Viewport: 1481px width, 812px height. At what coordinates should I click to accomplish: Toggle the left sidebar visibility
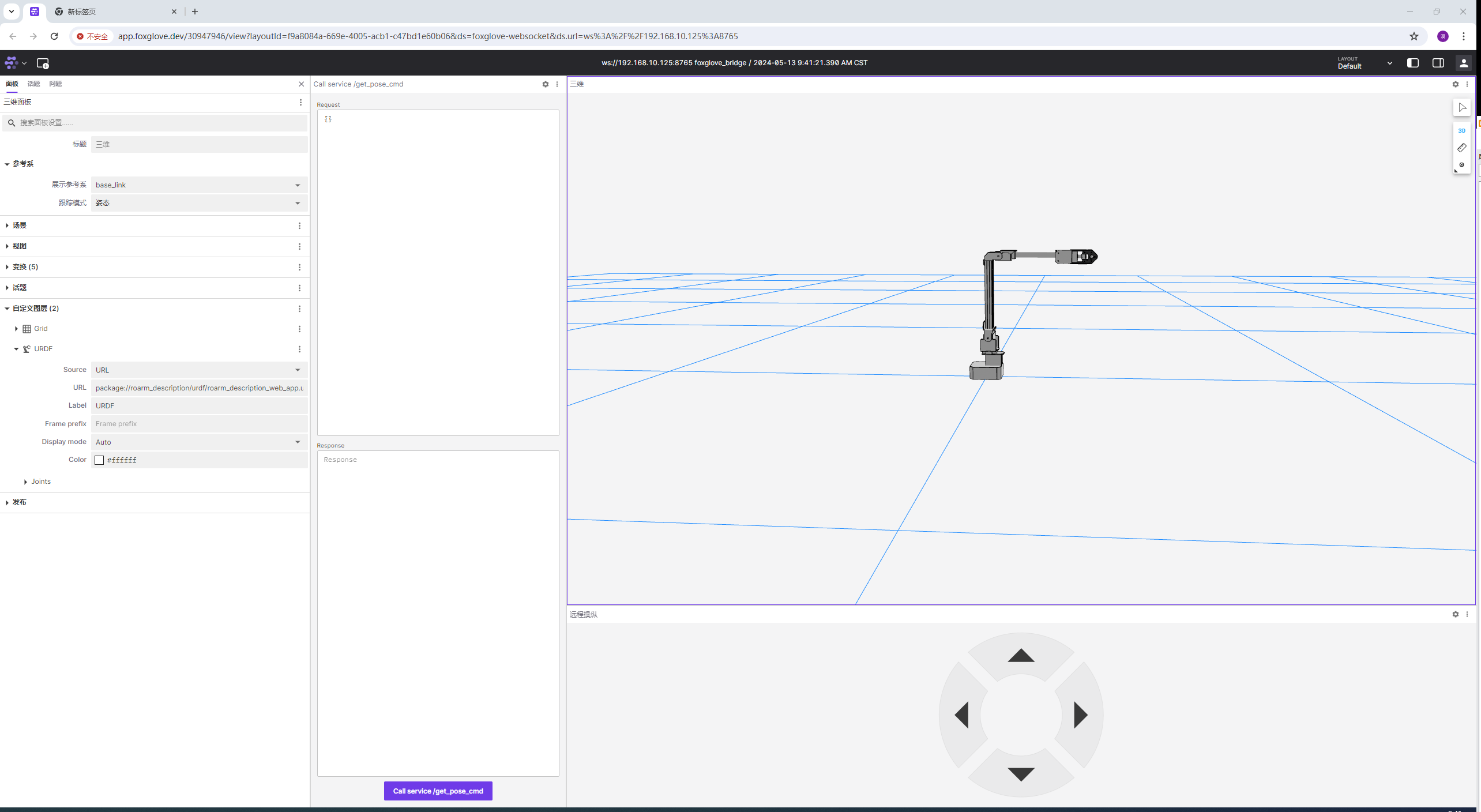pyautogui.click(x=1412, y=63)
